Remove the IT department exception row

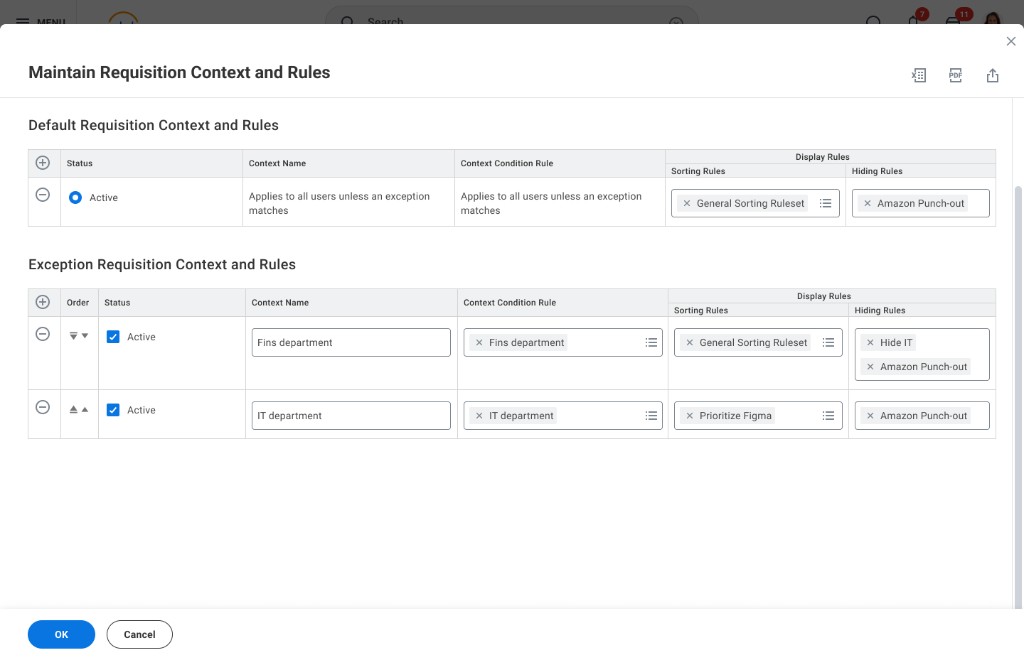(42, 407)
